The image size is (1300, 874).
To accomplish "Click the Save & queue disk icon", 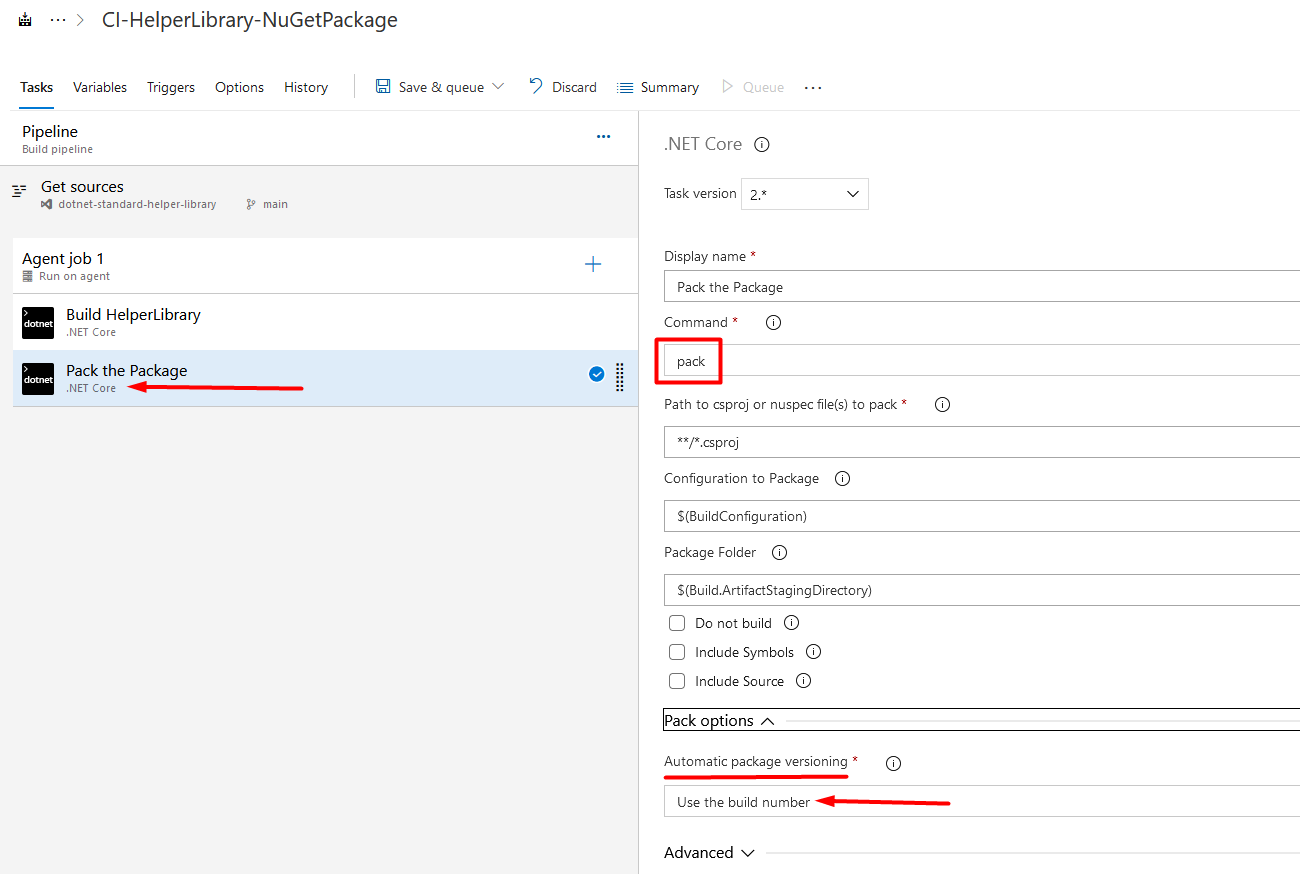I will point(383,87).
